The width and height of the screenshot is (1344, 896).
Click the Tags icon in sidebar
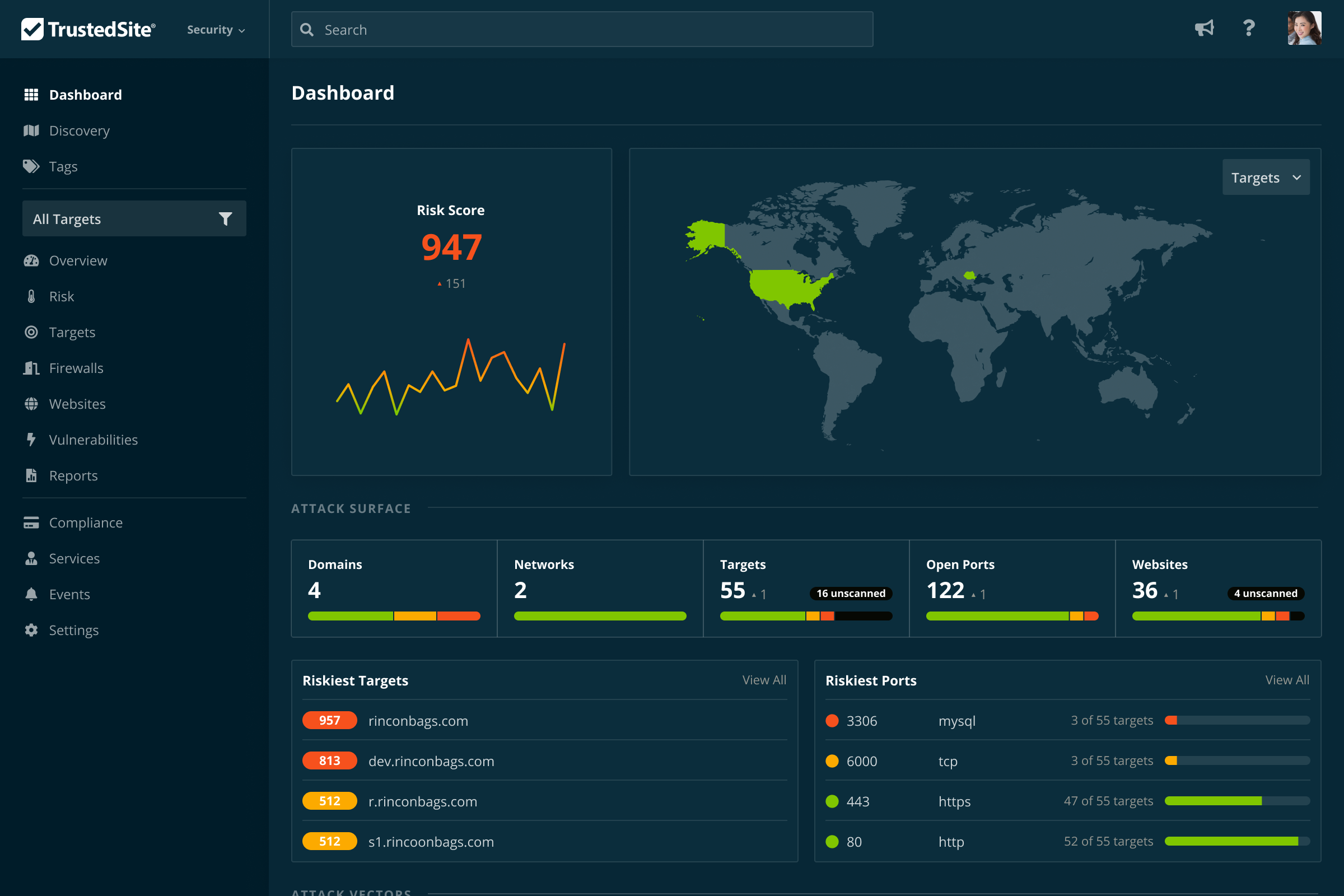point(31,167)
